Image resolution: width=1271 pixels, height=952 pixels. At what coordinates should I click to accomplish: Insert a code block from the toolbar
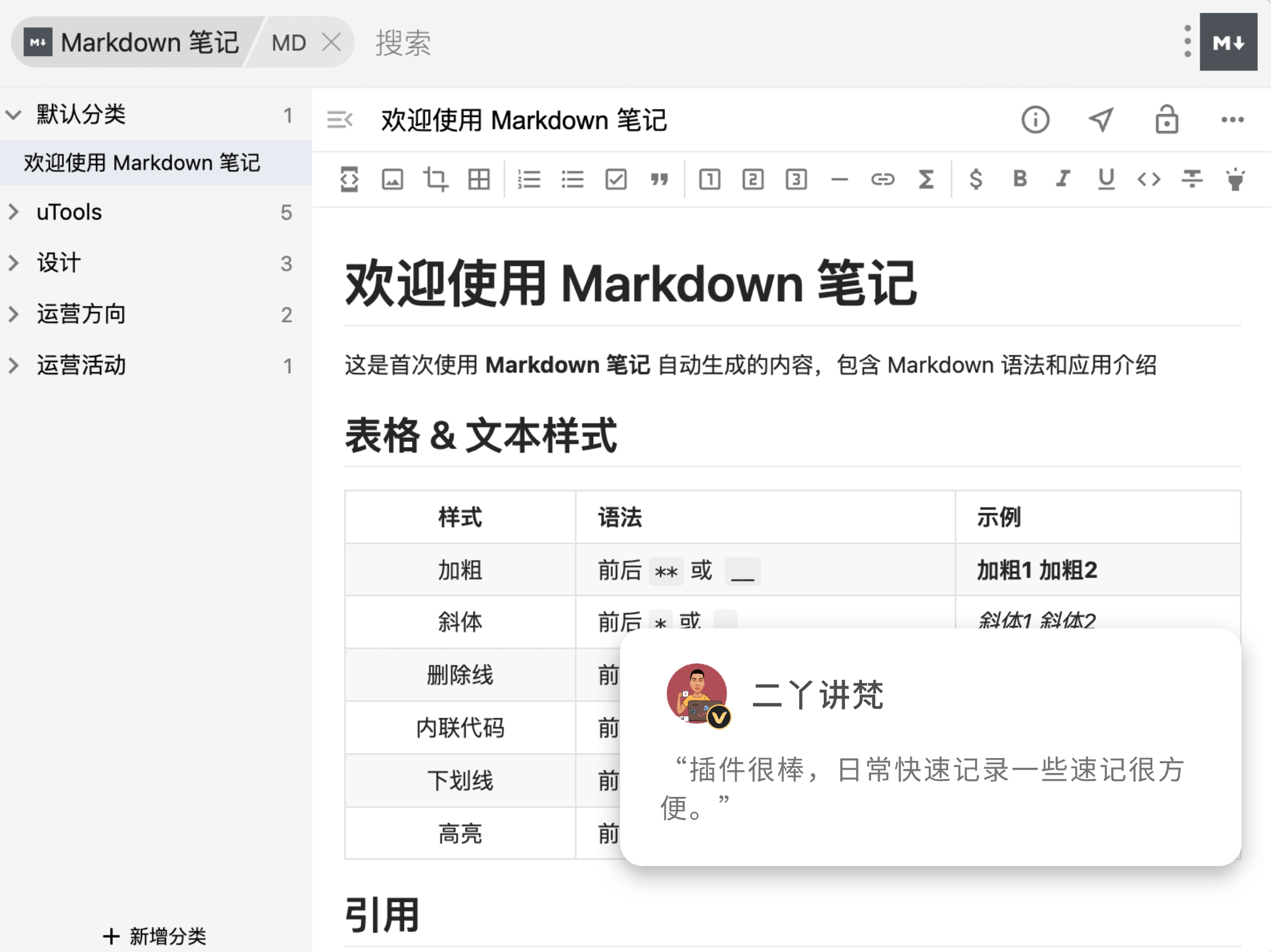[x=349, y=179]
